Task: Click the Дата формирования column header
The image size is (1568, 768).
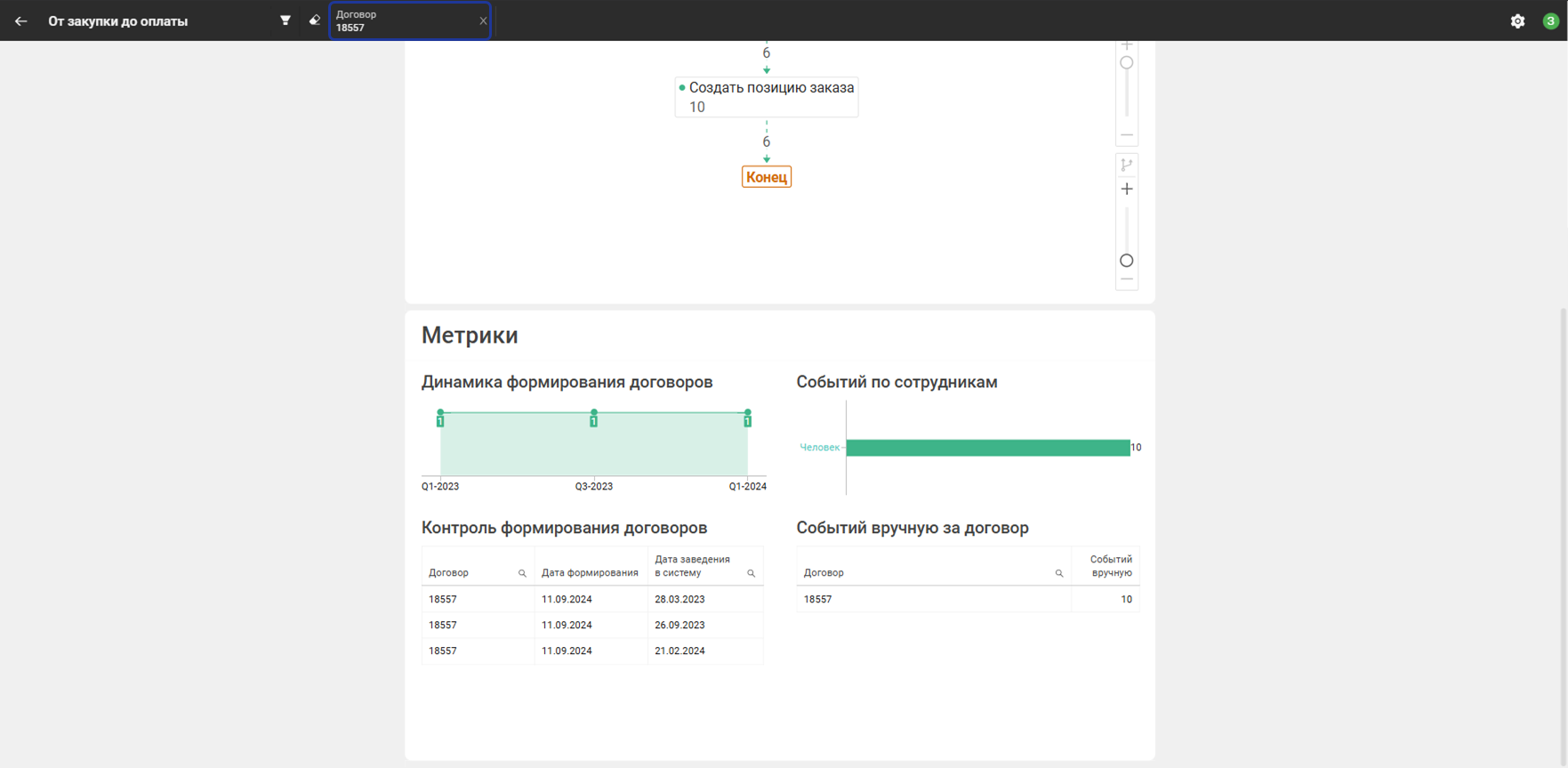Action: point(590,573)
